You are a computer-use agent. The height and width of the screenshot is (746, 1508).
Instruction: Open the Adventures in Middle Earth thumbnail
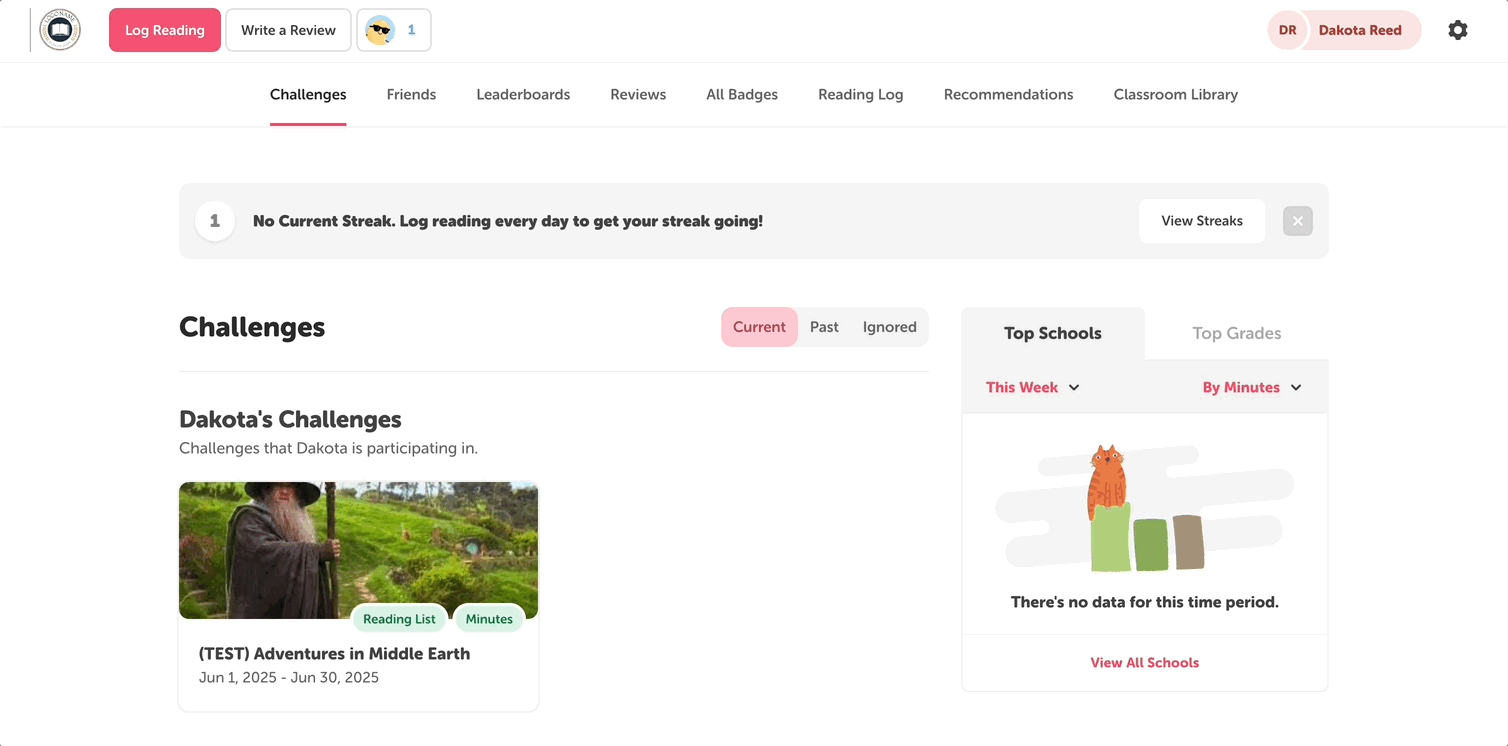[358, 549]
